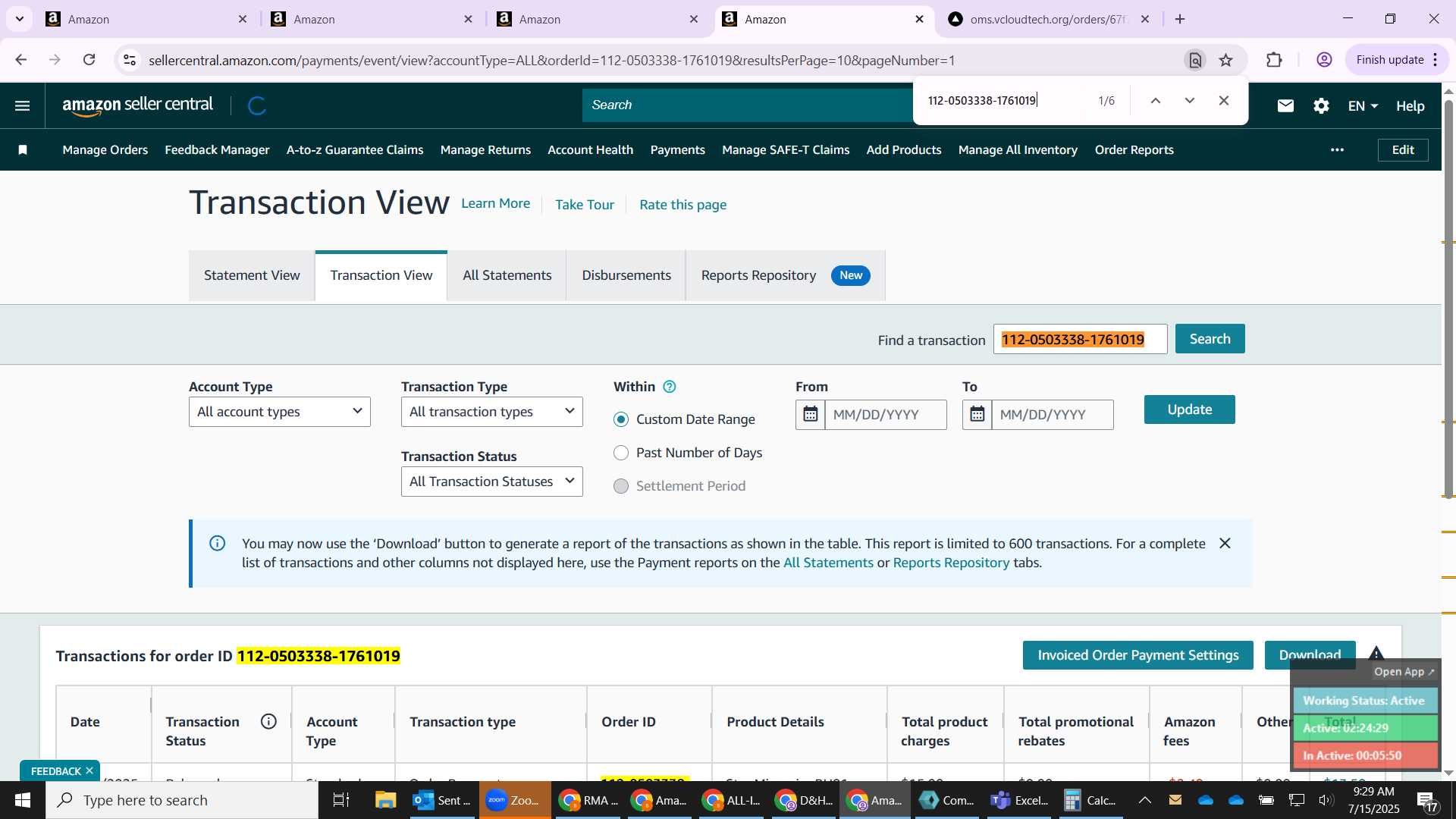This screenshot has height=819, width=1456.
Task: Open the All Statements link in the info banner
Action: 828,563
